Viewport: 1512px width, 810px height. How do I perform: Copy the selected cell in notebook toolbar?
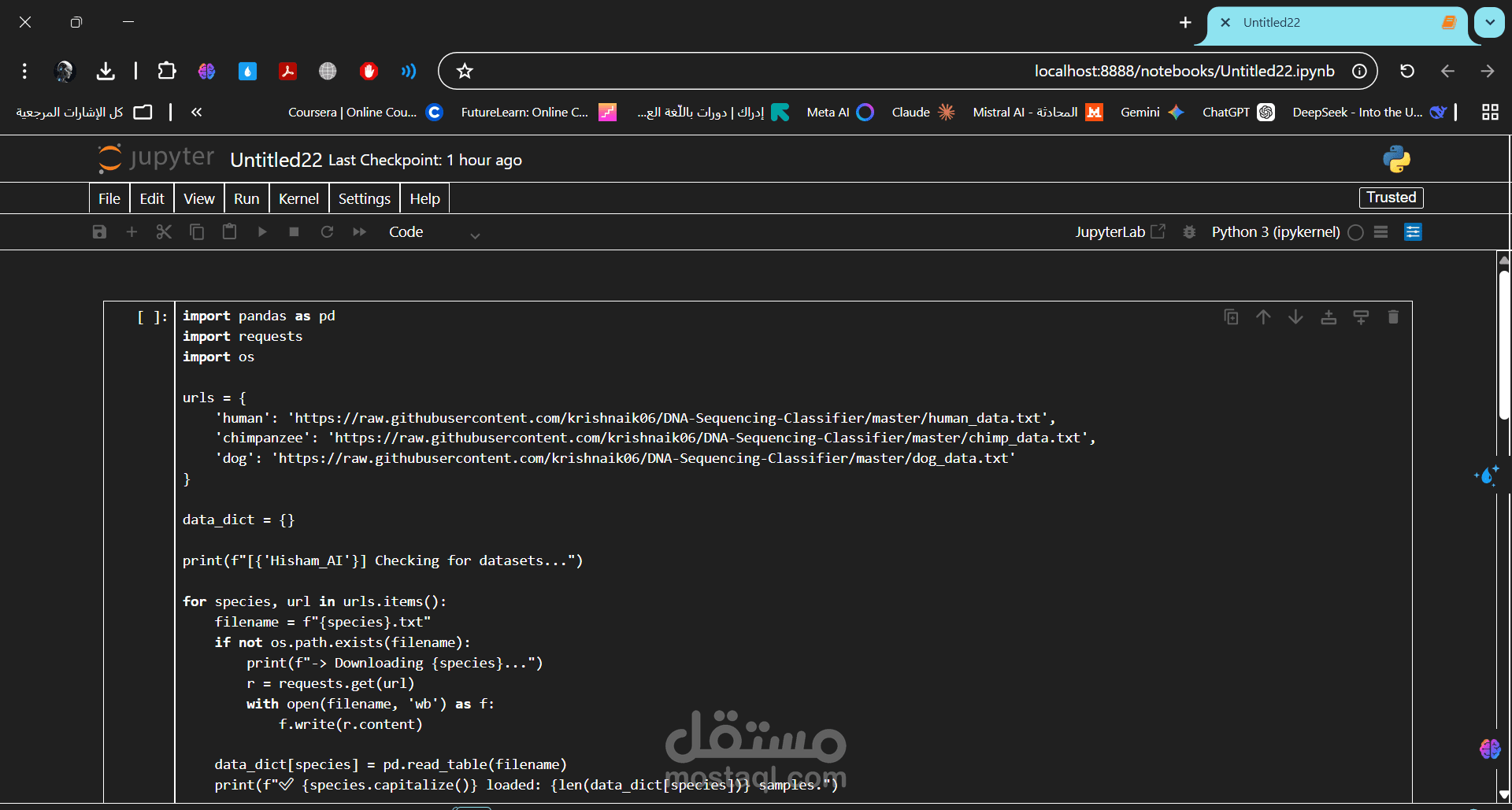point(197,231)
